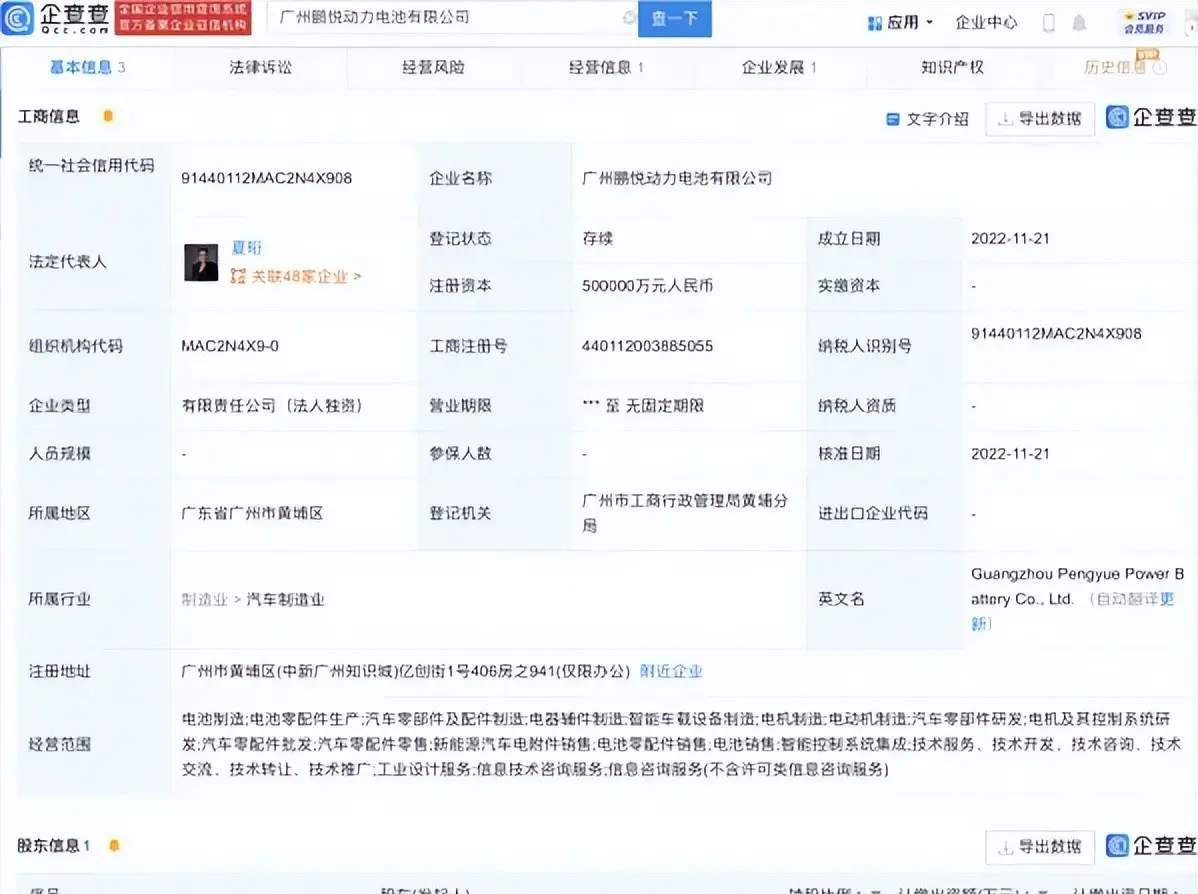
Task: Click 企业类型 value 有限责任公司
Action: (271, 406)
